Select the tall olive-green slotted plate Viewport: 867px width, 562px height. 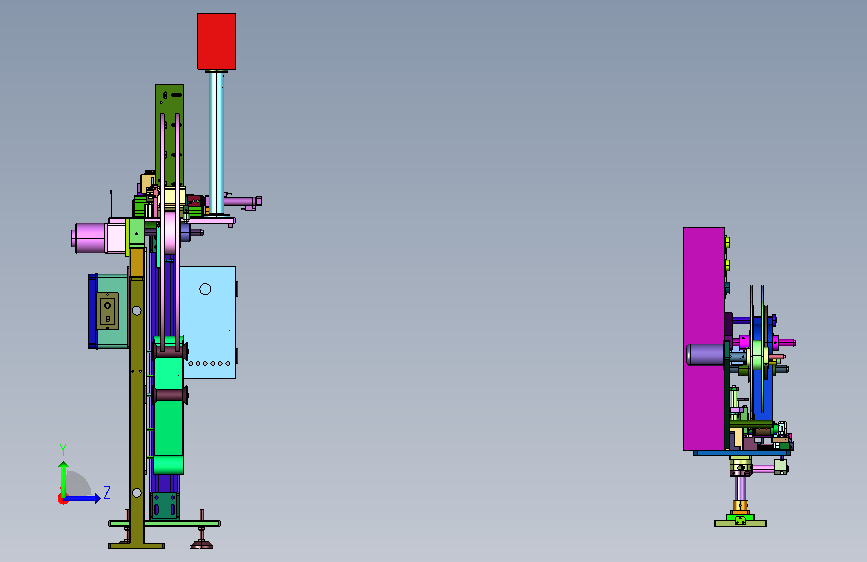[169, 136]
